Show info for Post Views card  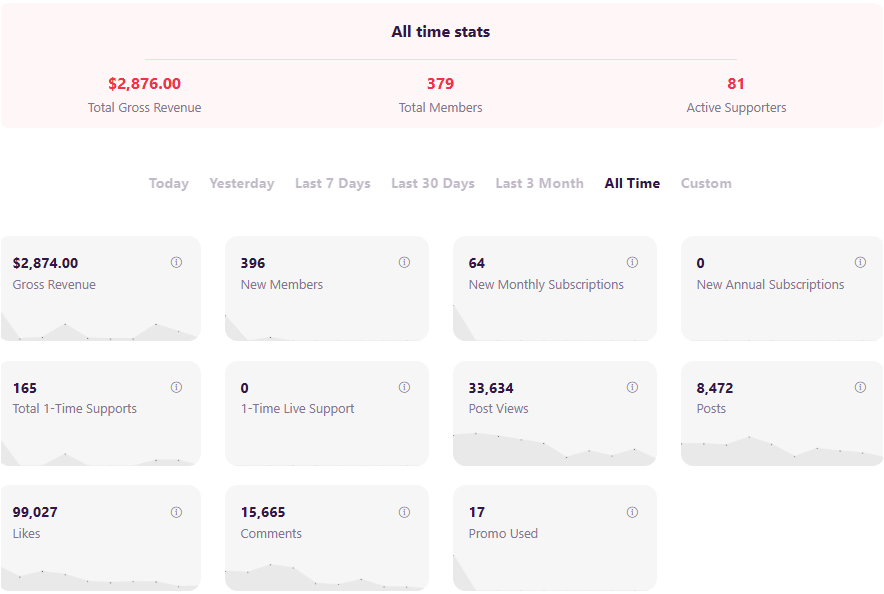click(632, 387)
